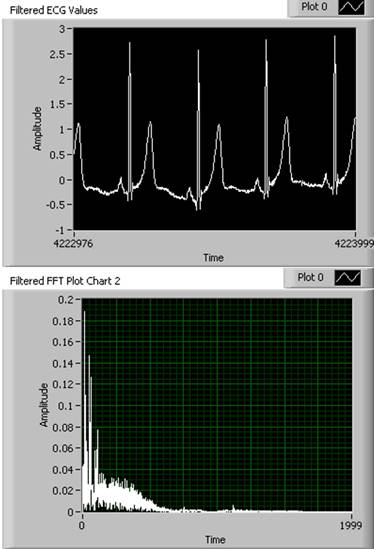
Task: Click the ECG y-axis maximum value 3
Action: [x=62, y=29]
